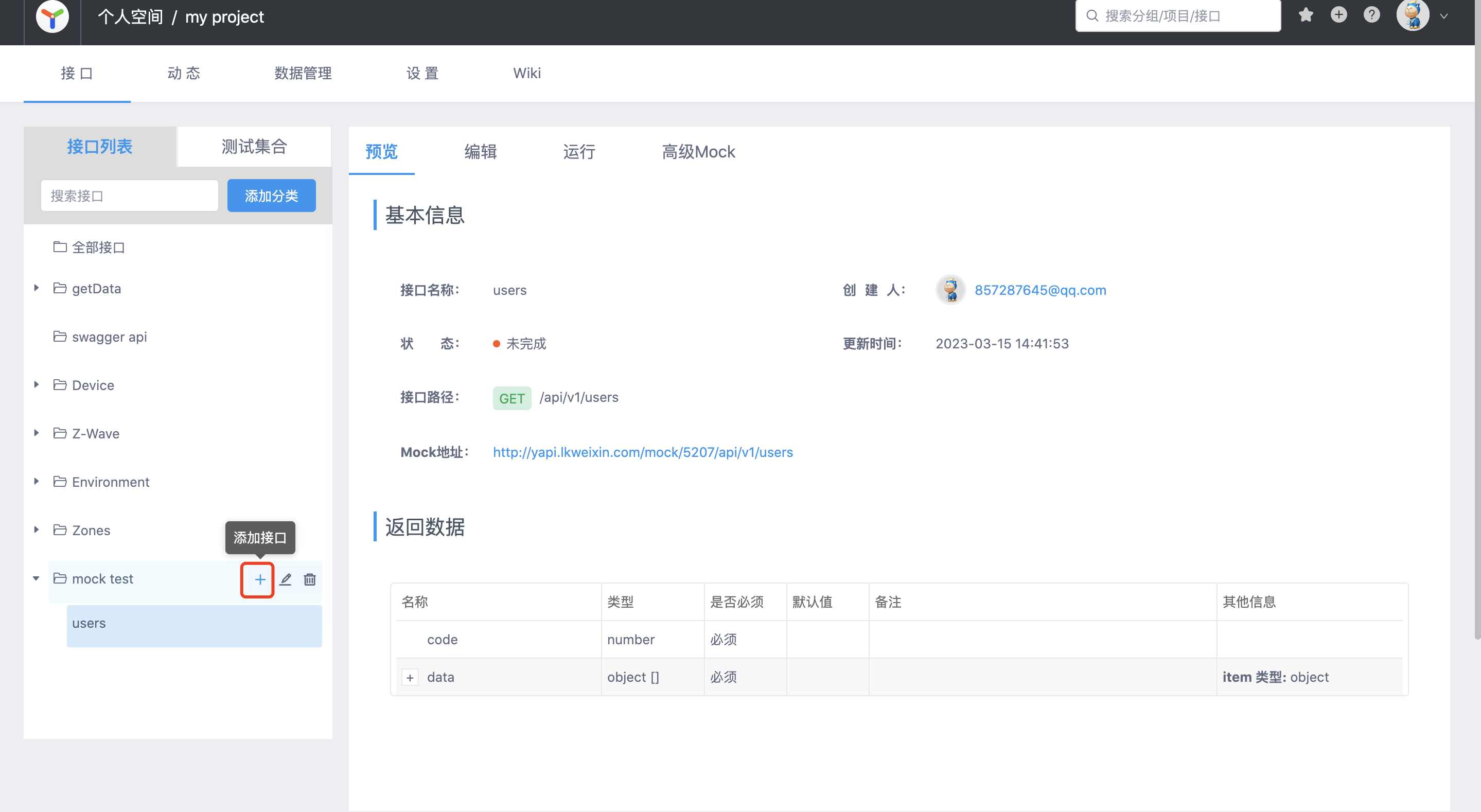Click the trash icon to delete mock test category
This screenshot has height=812, width=1481.
(x=310, y=580)
